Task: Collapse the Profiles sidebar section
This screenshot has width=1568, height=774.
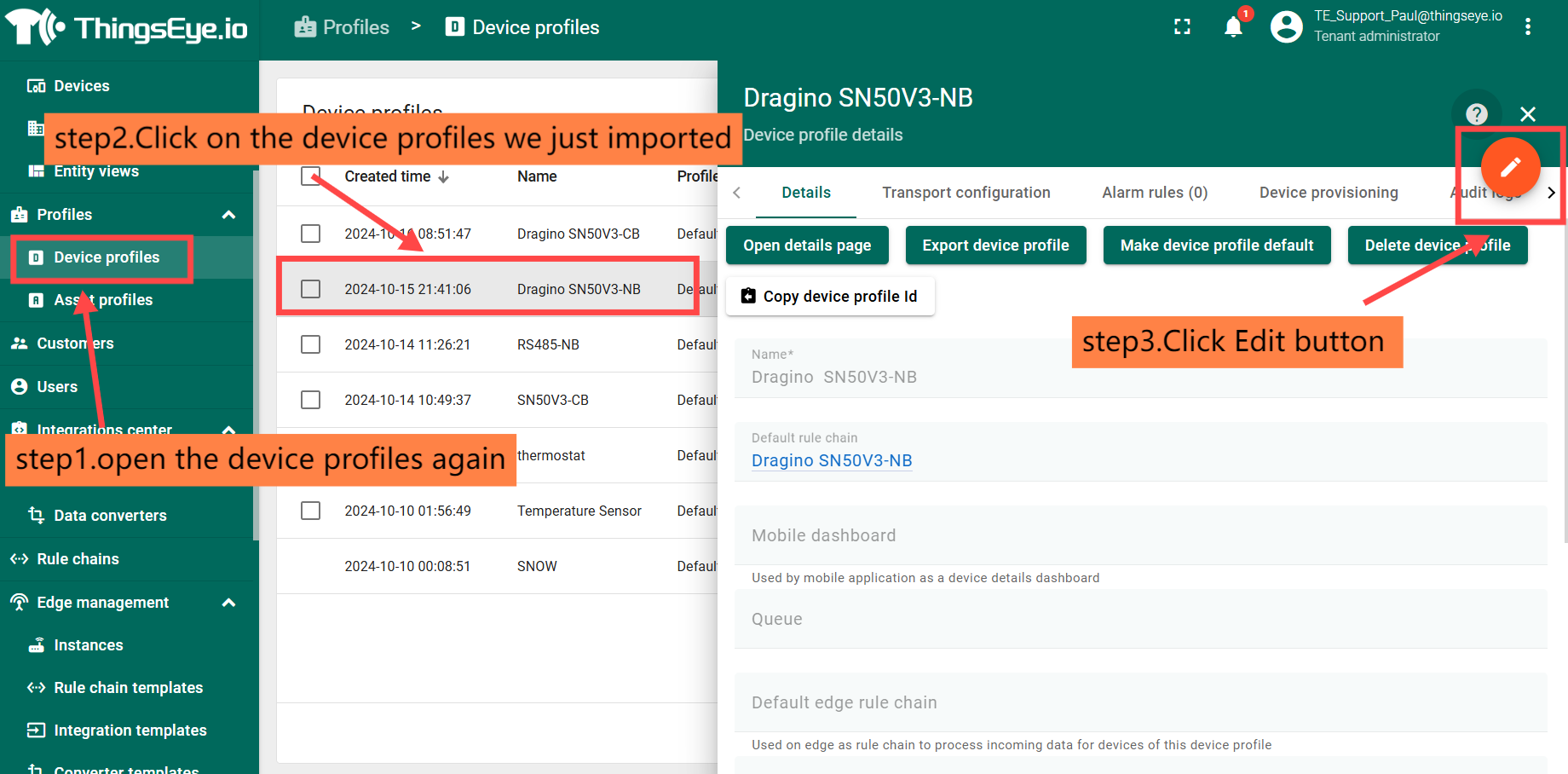Action: pyautogui.click(x=228, y=215)
